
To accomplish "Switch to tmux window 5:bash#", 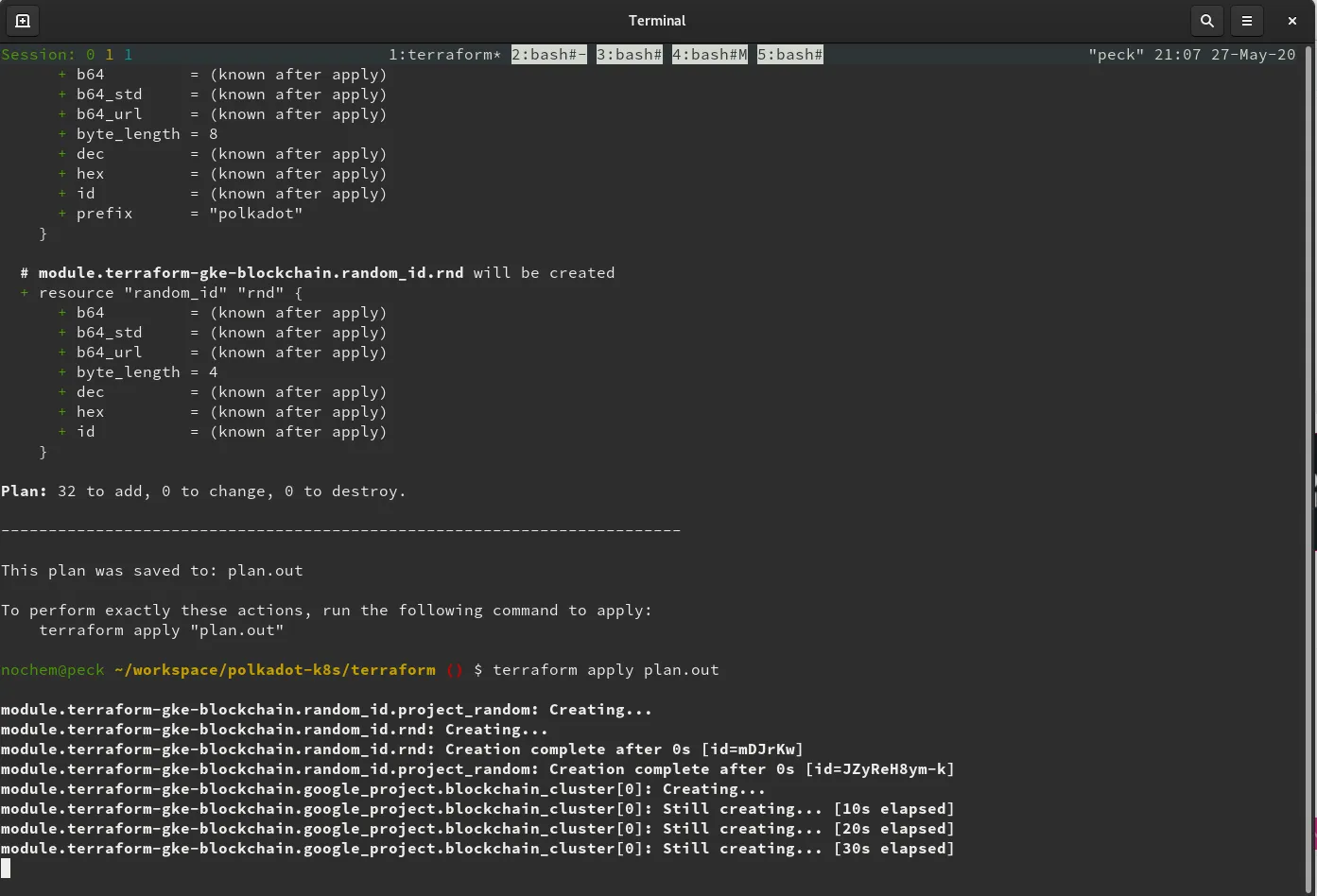I will [x=790, y=55].
